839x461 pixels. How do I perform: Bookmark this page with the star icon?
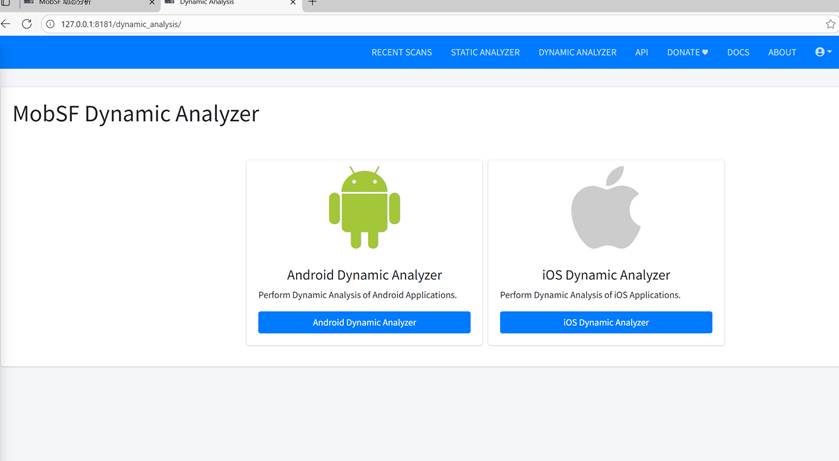[x=830, y=24]
